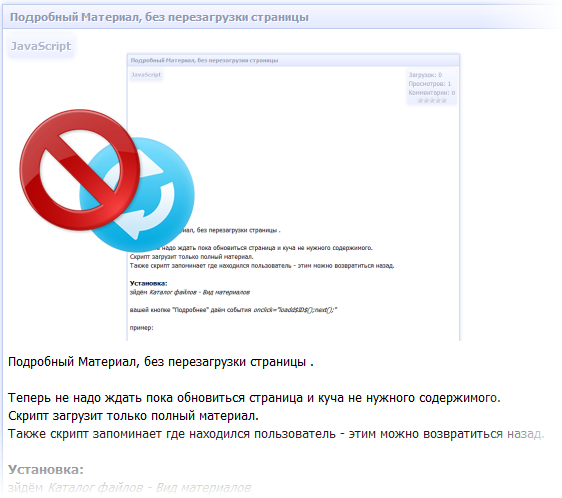
Task: Click "пример:" in the preview image
Action: (142, 327)
